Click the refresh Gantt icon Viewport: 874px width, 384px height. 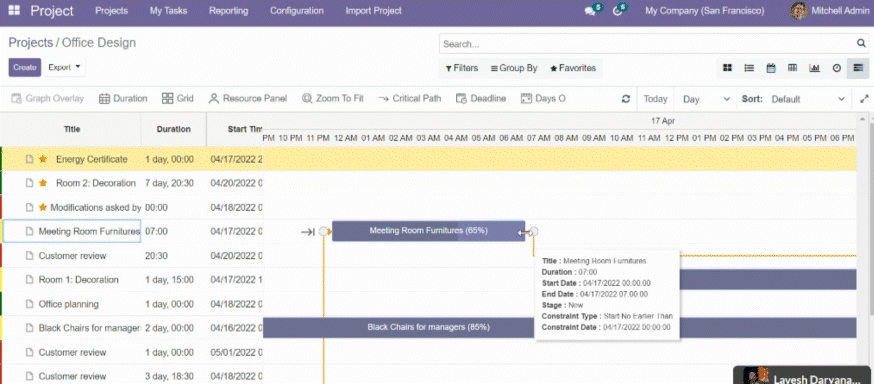626,99
